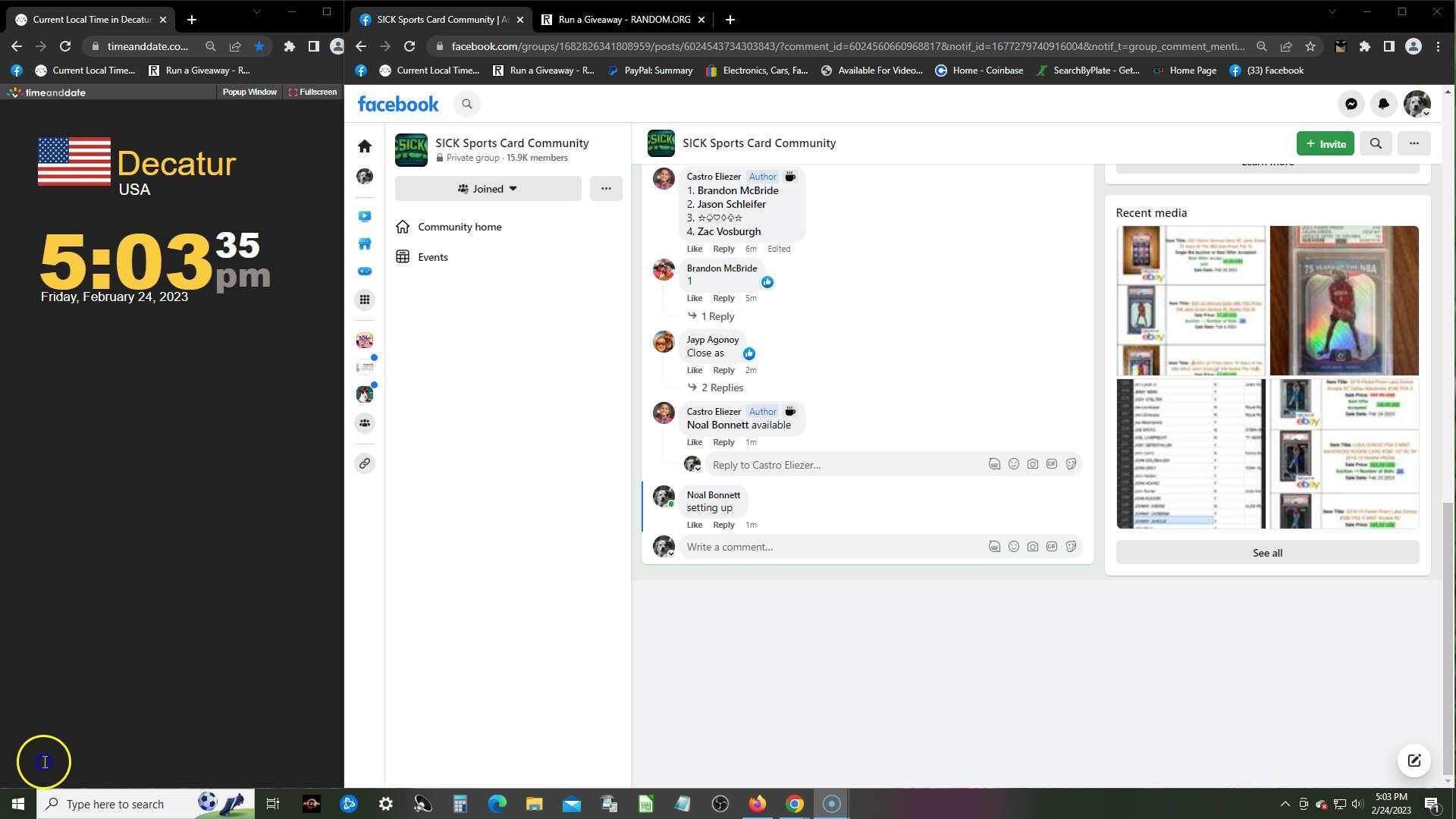Open Marketplace icon in left rail
Viewport: 1456px width, 819px height.
[x=365, y=243]
